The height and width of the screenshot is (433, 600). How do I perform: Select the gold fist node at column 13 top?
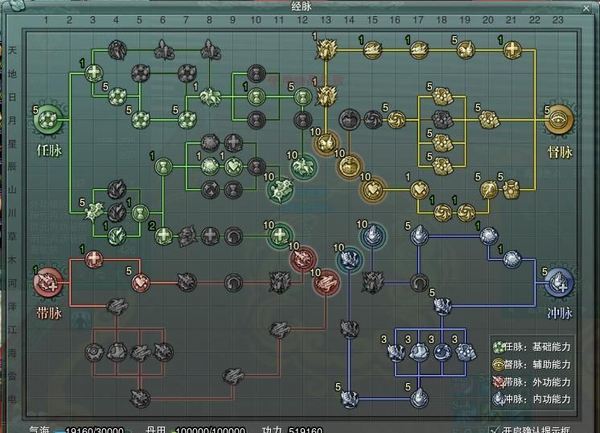pos(325,47)
